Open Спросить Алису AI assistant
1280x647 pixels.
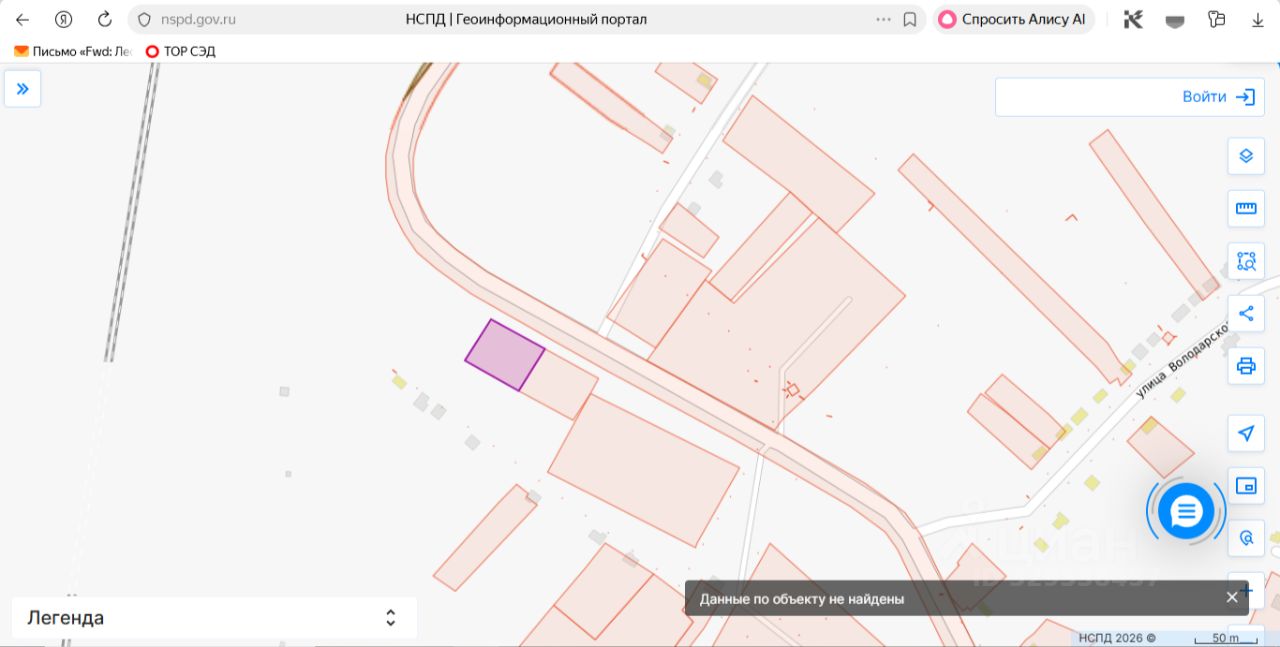click(x=1013, y=19)
